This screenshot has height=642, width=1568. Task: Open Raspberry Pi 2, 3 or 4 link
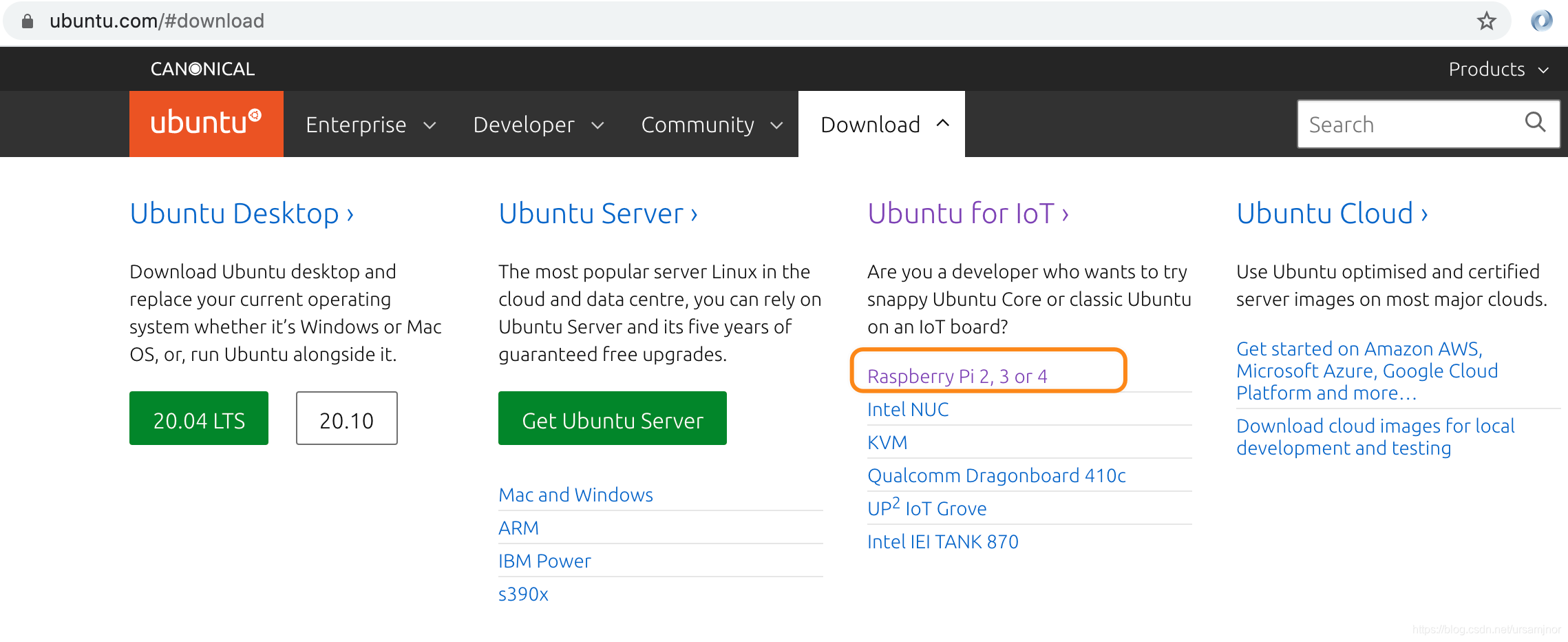point(957,376)
